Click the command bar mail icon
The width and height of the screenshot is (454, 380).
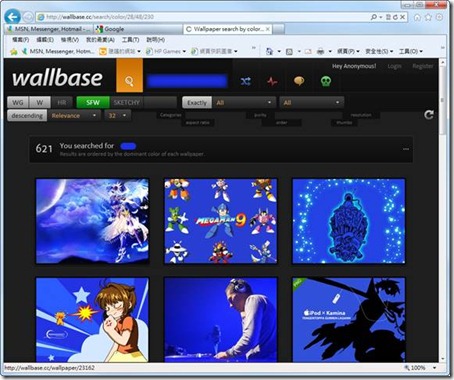tap(308, 51)
